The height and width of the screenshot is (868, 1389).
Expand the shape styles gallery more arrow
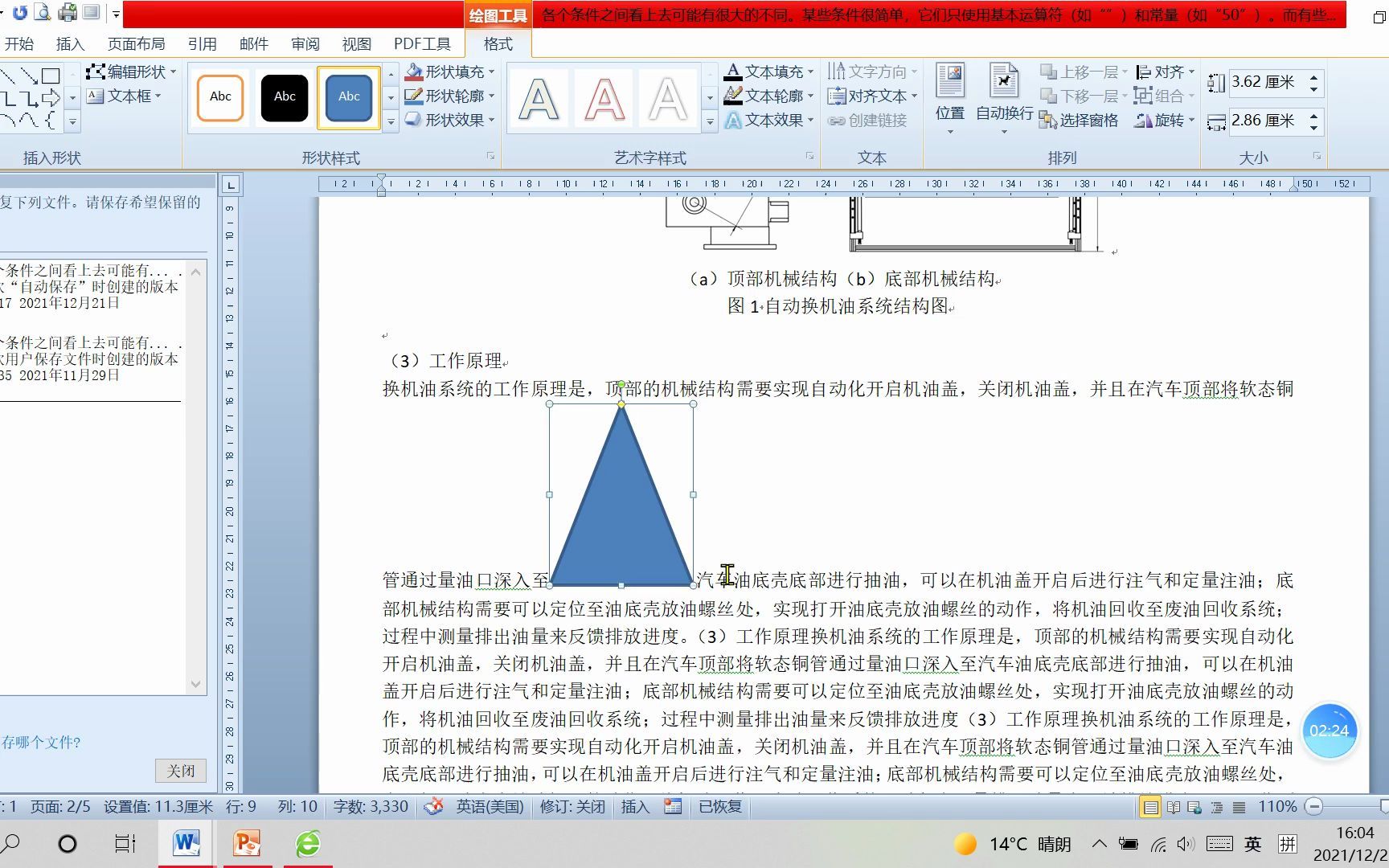point(391,121)
